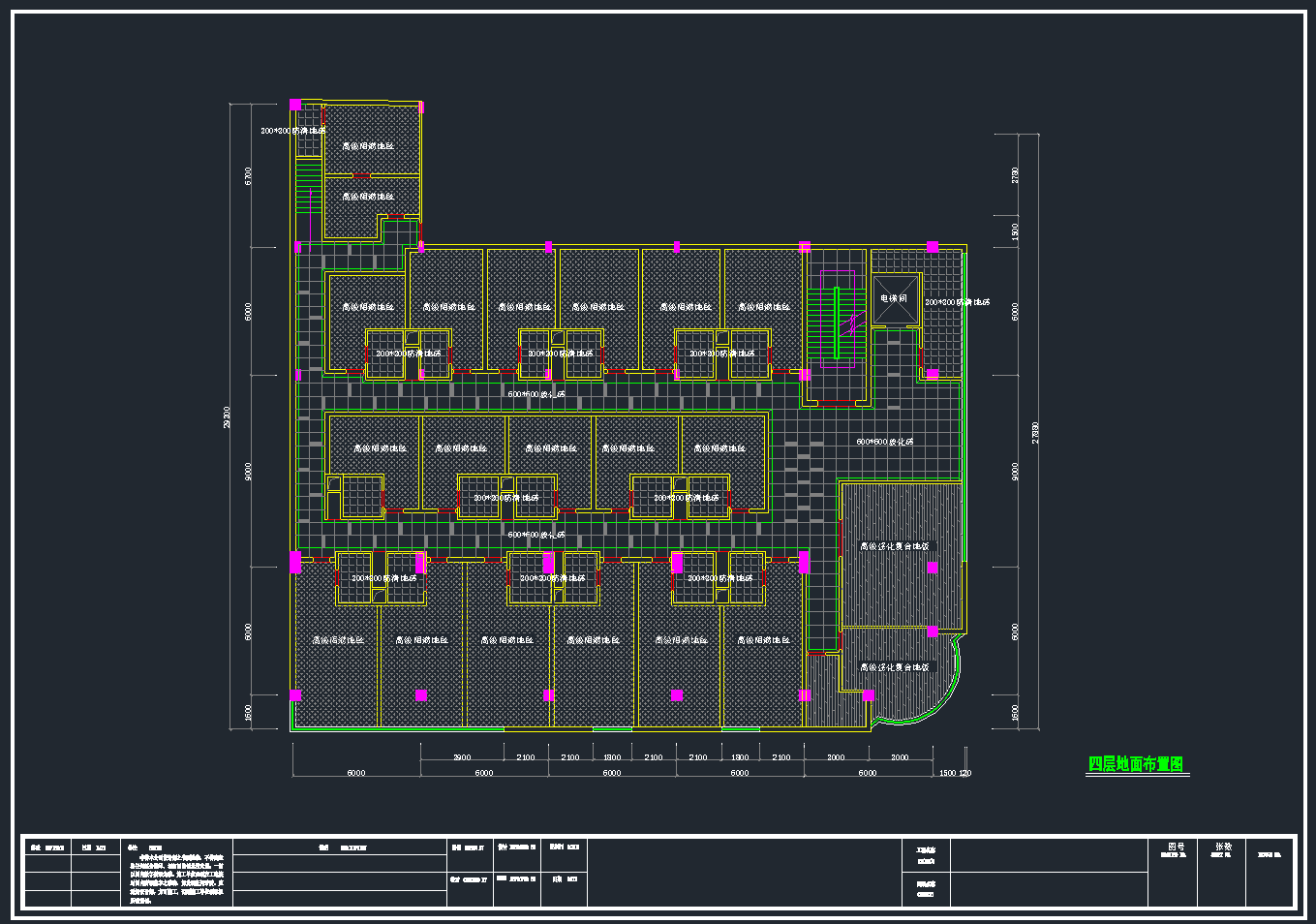
Task: Click the elevator room symbol labeled 电梯间
Action: 894,299
